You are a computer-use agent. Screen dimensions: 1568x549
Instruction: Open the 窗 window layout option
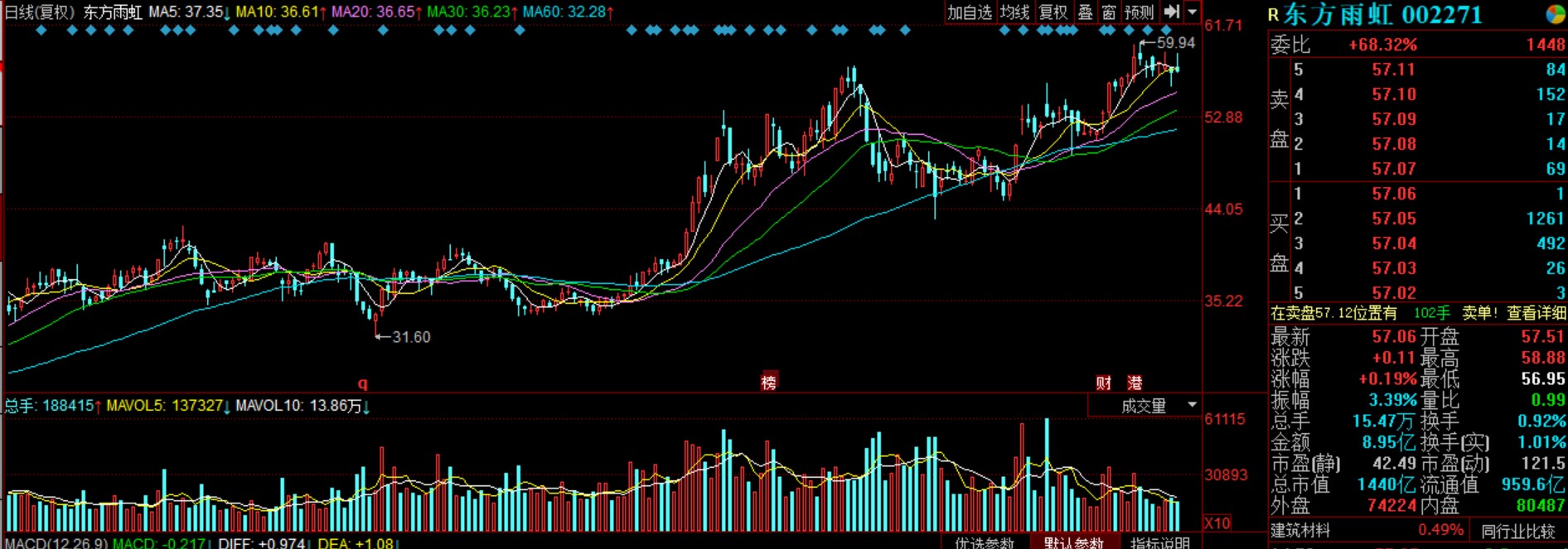pyautogui.click(x=1109, y=12)
